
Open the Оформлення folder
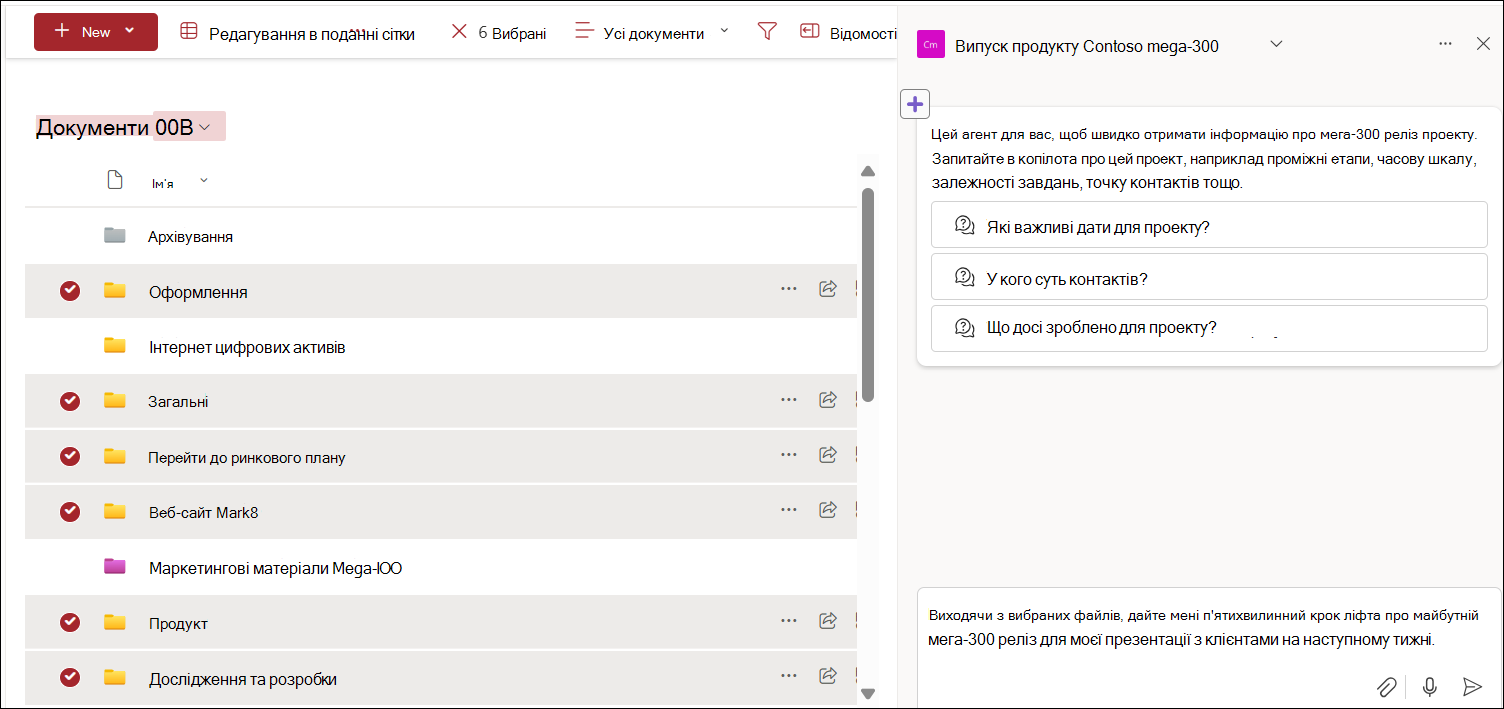198,292
